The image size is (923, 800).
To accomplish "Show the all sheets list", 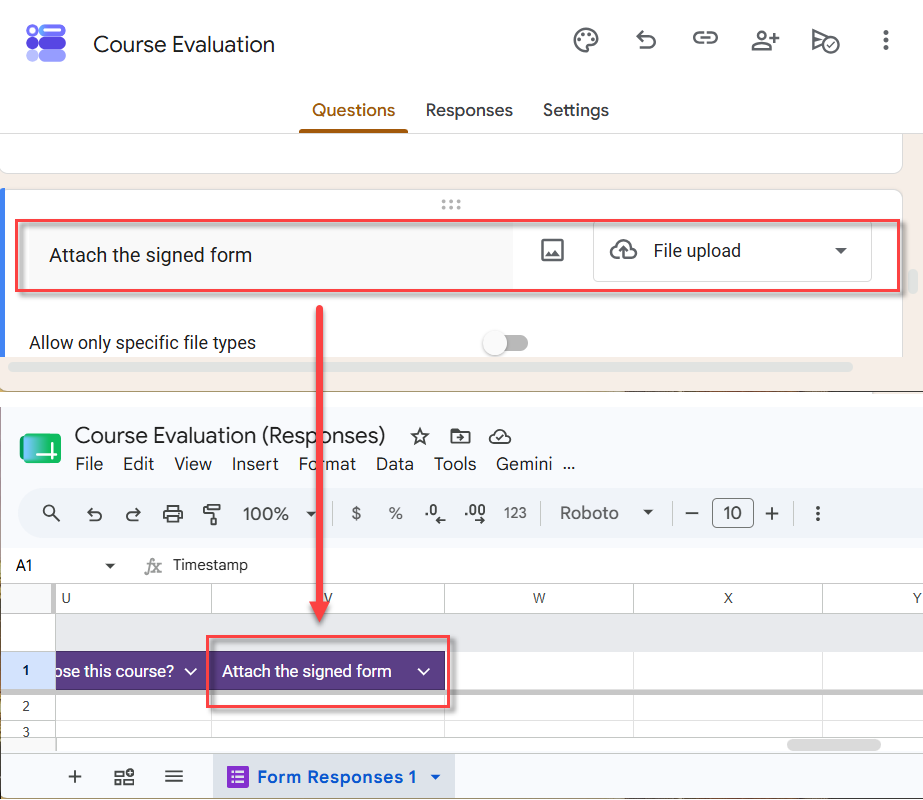I will [x=174, y=776].
